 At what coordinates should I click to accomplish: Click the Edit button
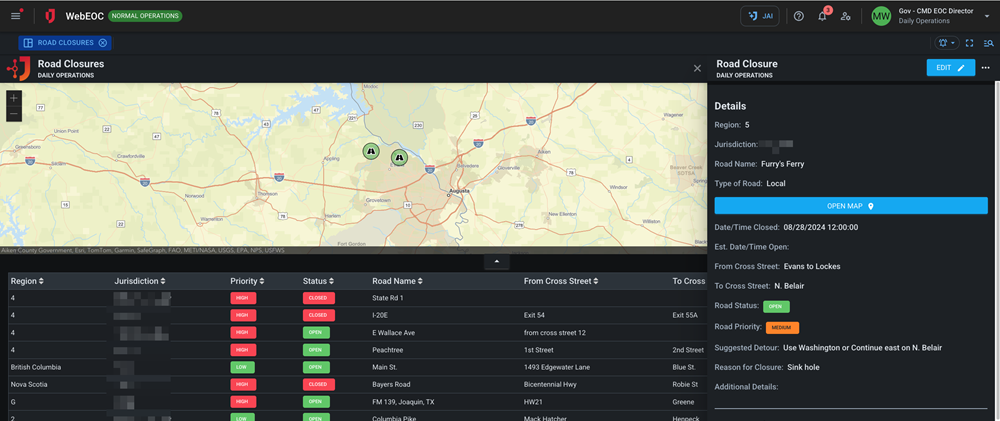tap(949, 68)
